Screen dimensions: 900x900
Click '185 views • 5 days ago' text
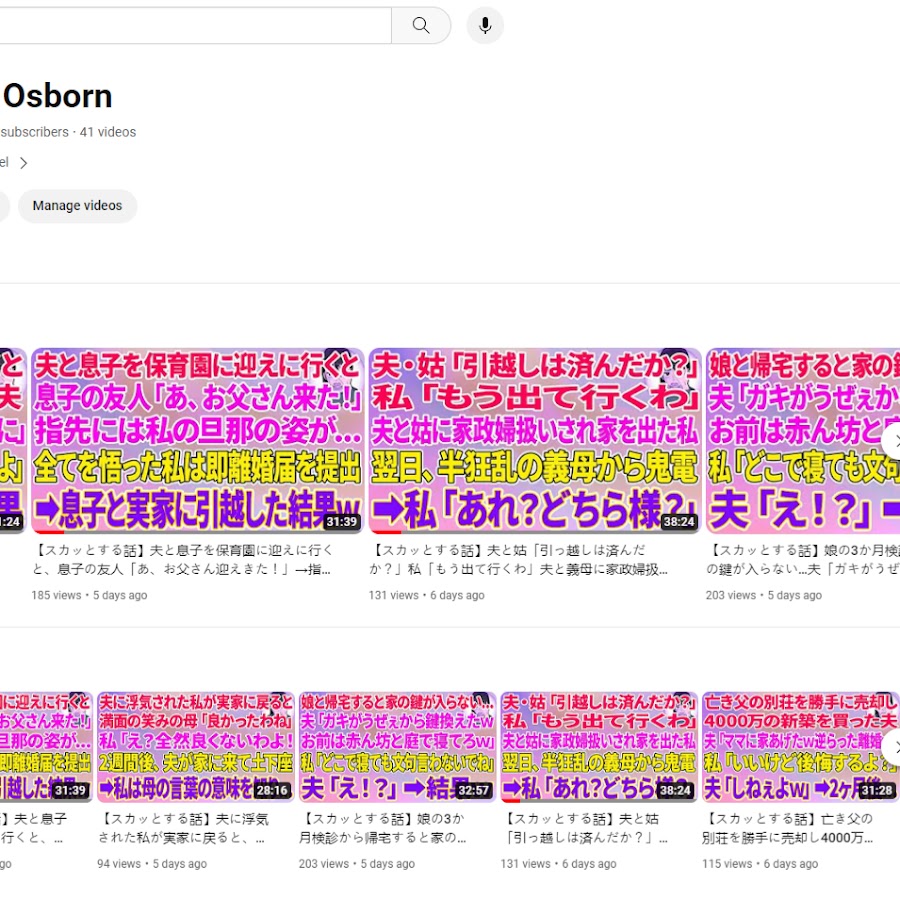click(89, 595)
